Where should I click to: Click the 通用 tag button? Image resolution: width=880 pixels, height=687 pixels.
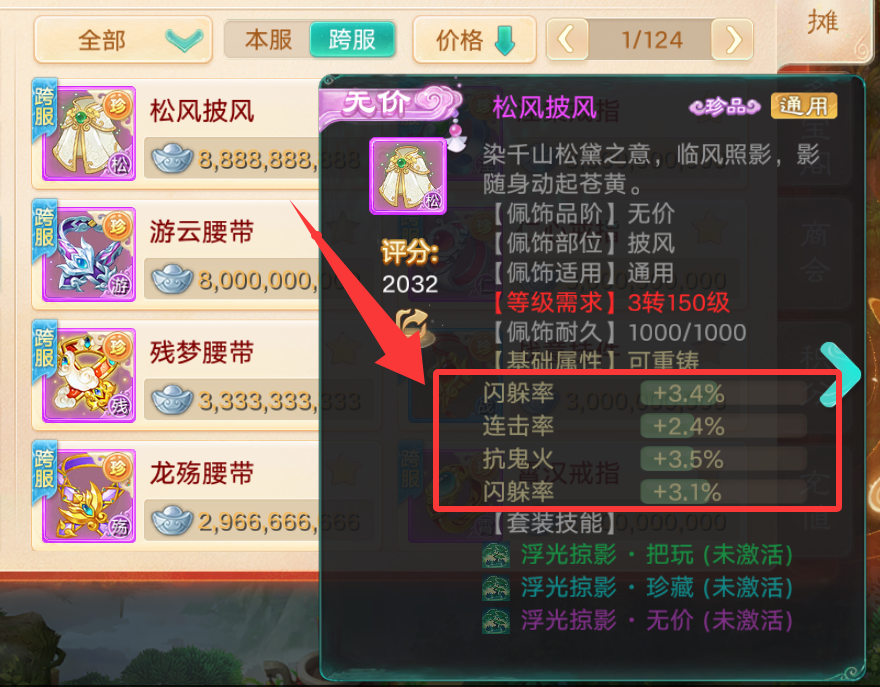tap(804, 106)
